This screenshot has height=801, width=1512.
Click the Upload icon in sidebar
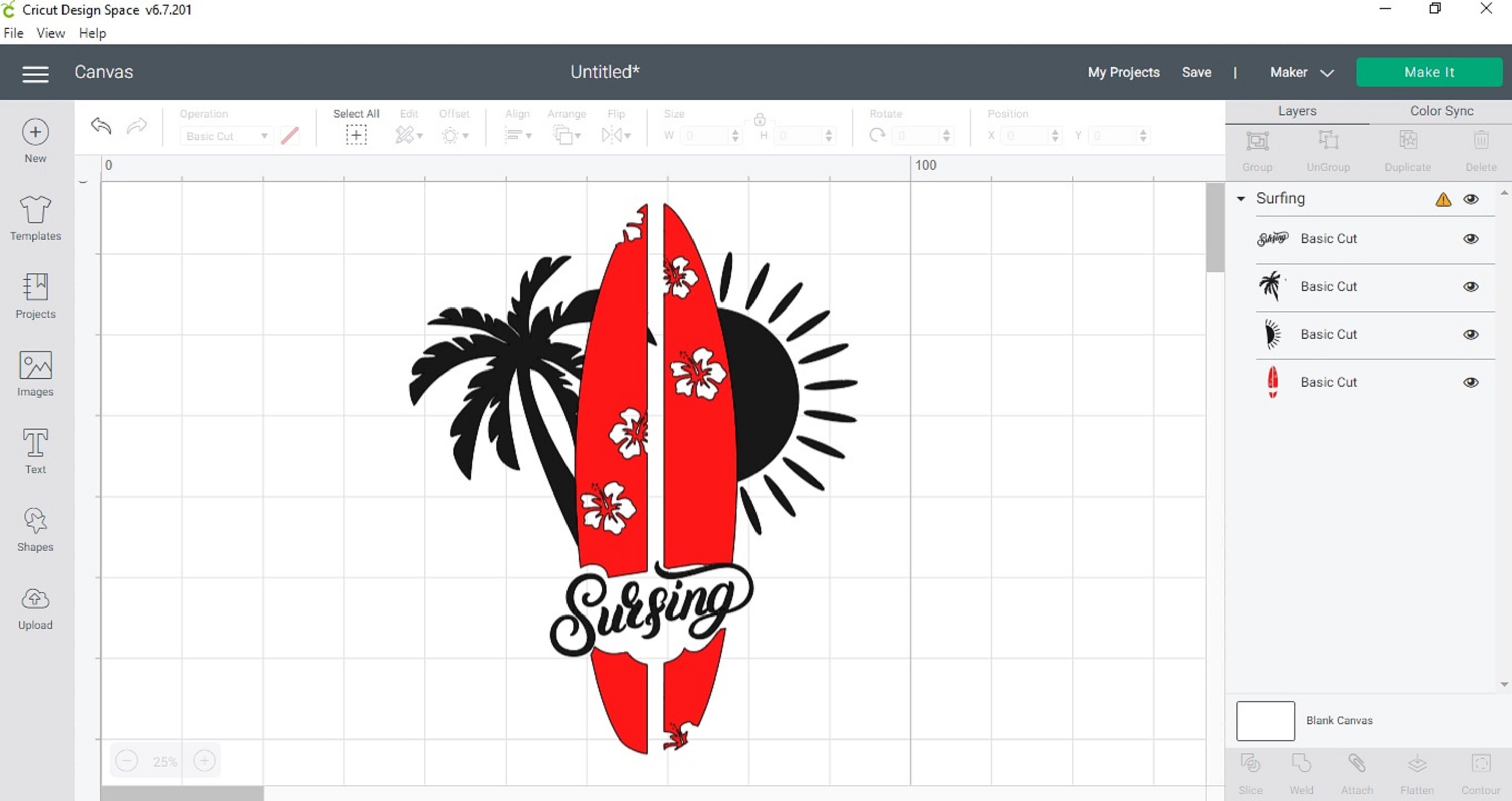click(x=35, y=606)
